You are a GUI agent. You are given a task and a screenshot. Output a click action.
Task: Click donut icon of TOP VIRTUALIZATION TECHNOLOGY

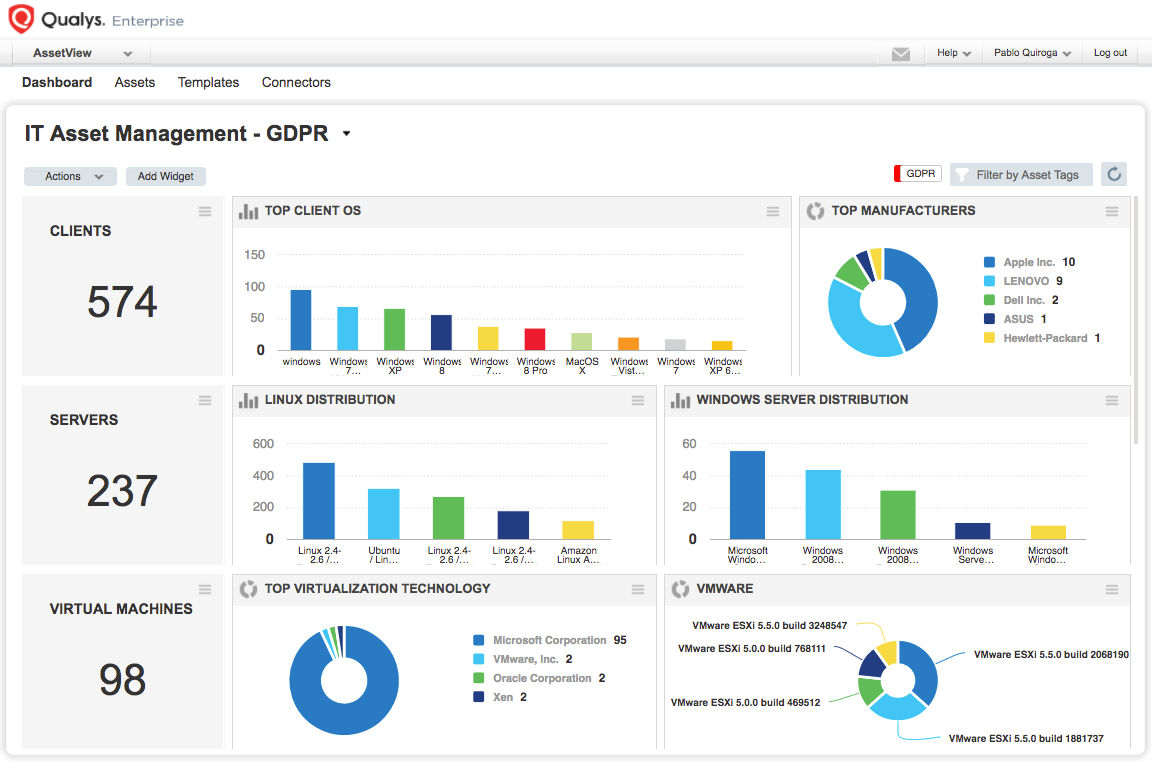[x=248, y=589]
